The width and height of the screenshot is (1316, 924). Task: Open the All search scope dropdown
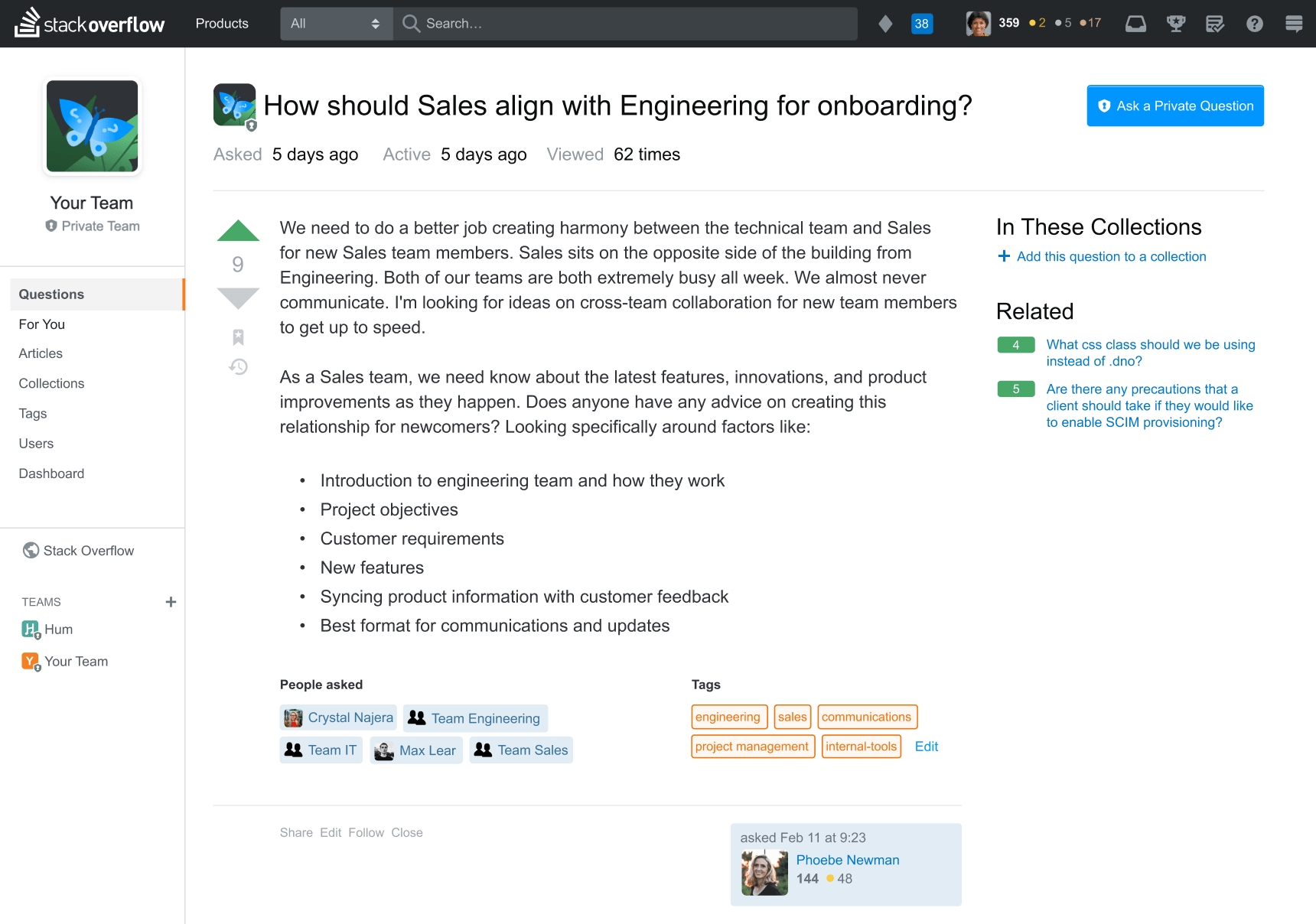pyautogui.click(x=335, y=23)
